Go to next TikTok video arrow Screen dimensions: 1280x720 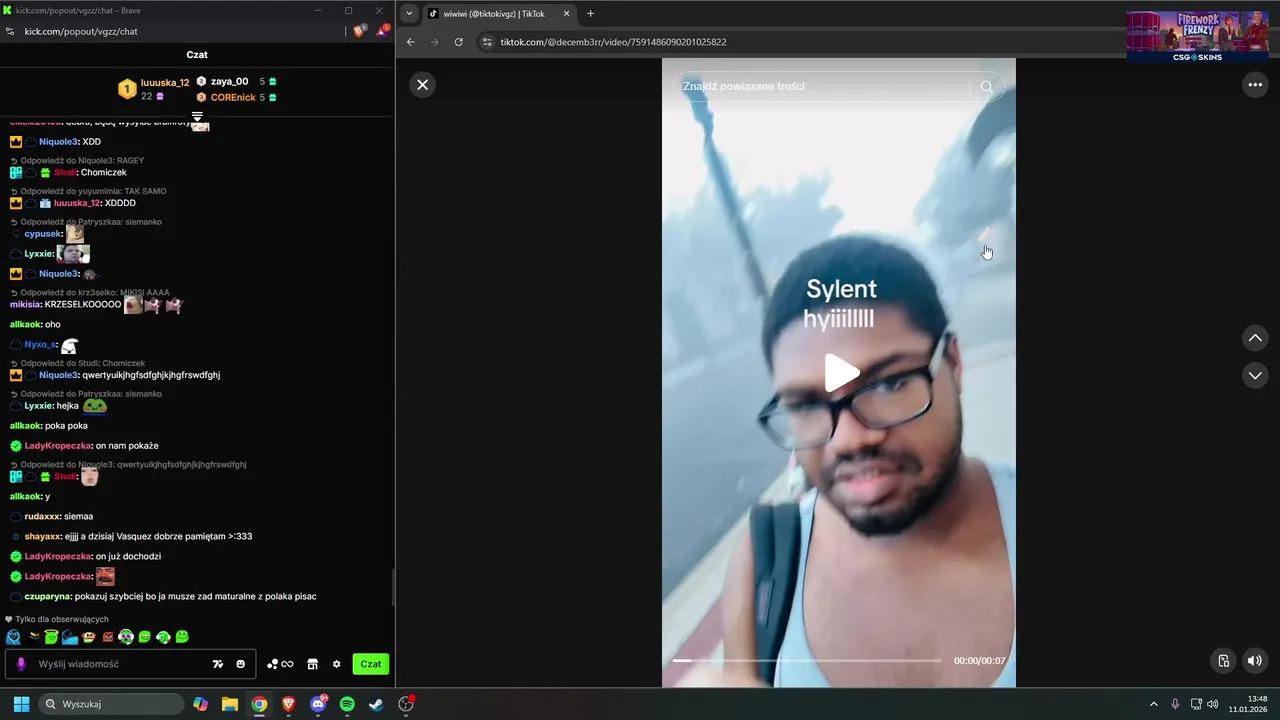pyautogui.click(x=1255, y=375)
